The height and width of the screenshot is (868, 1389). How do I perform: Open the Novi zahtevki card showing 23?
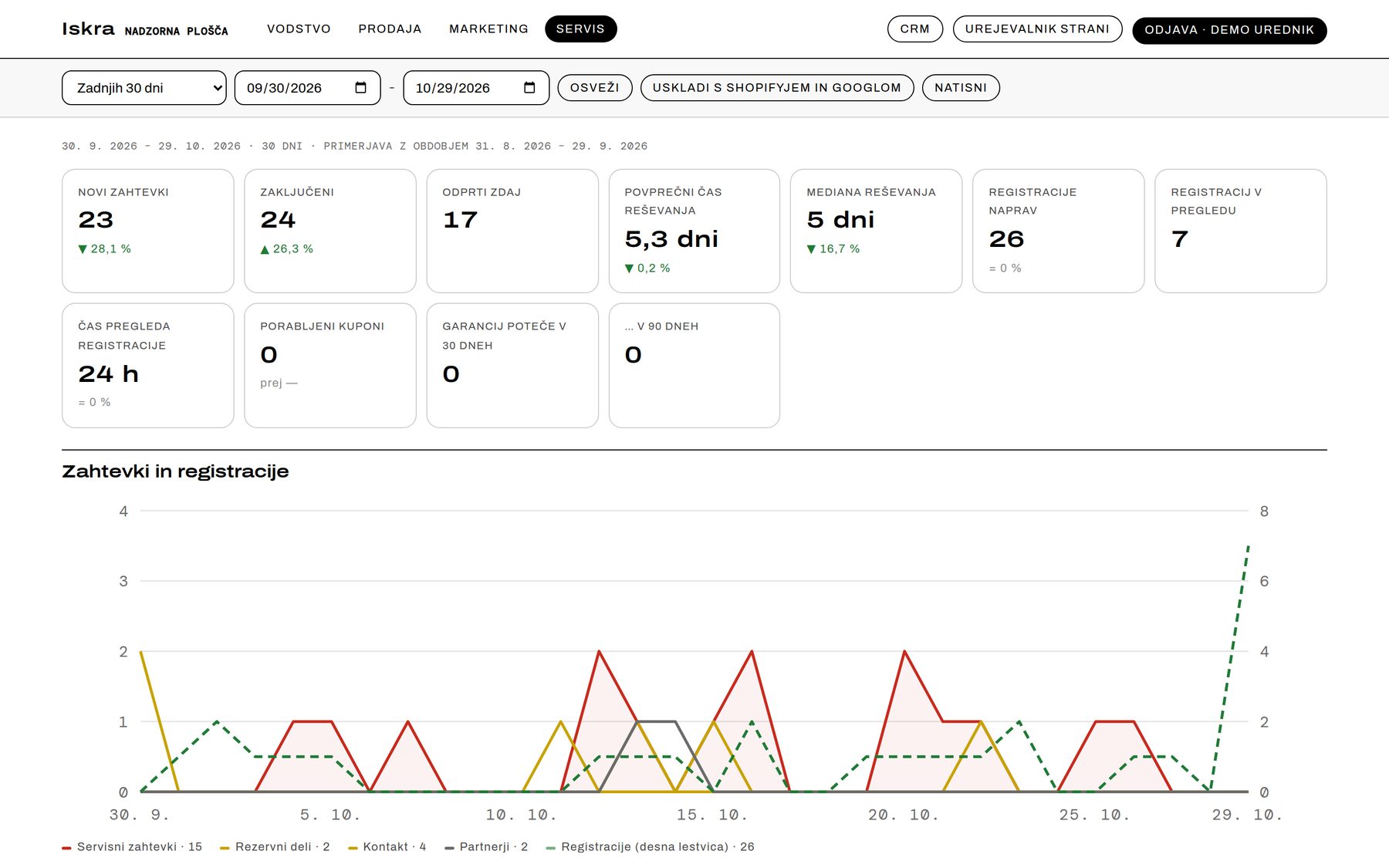(x=148, y=231)
